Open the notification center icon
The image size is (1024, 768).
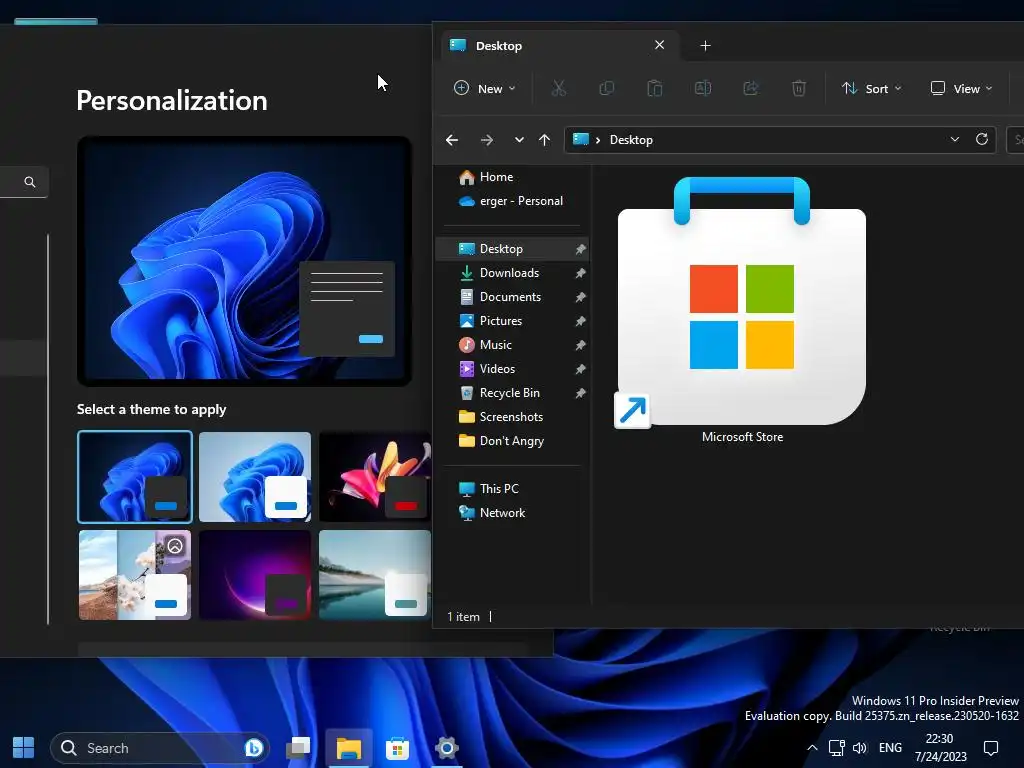click(x=991, y=748)
